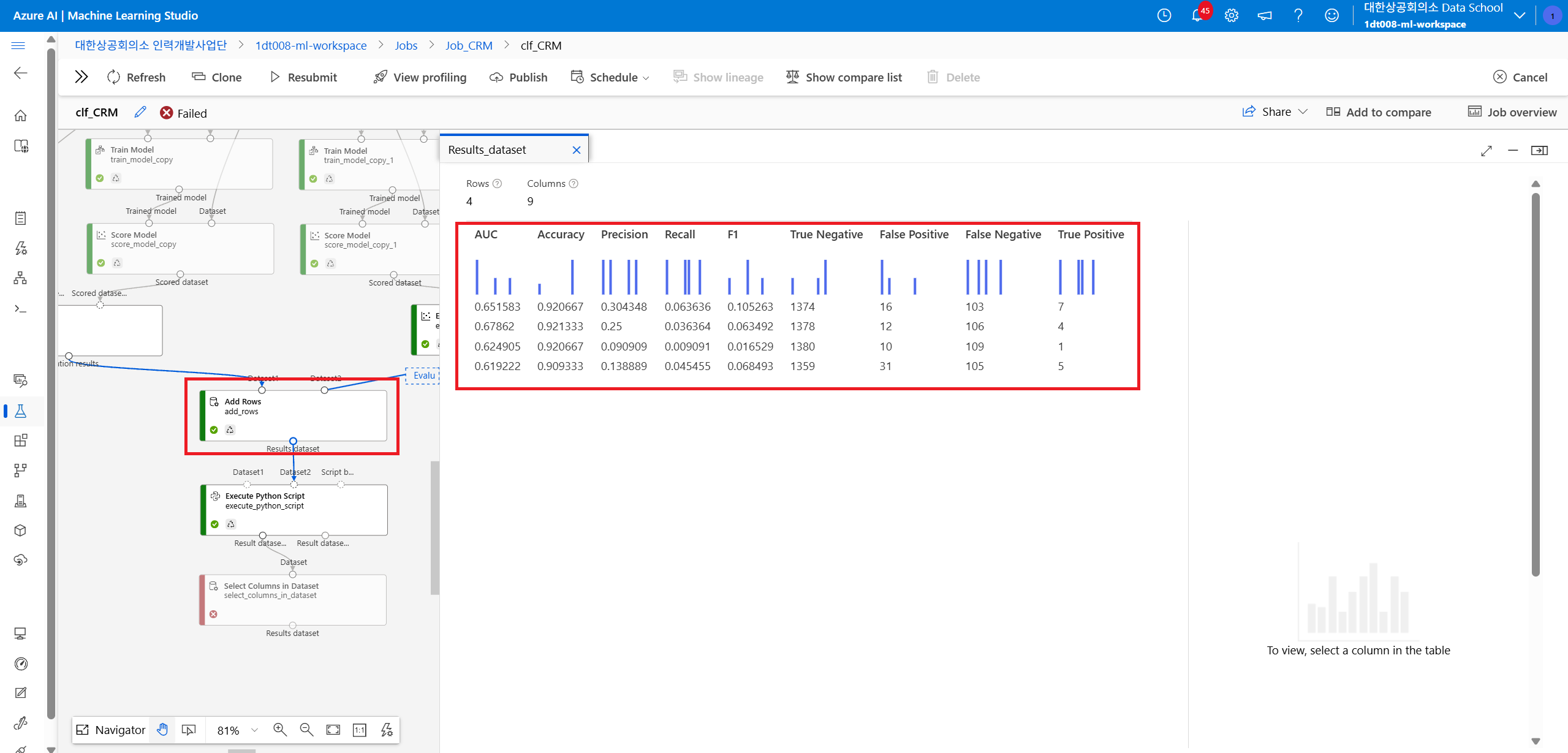
Task: Reset canvas zoom with 1:1 icon
Action: 360,729
